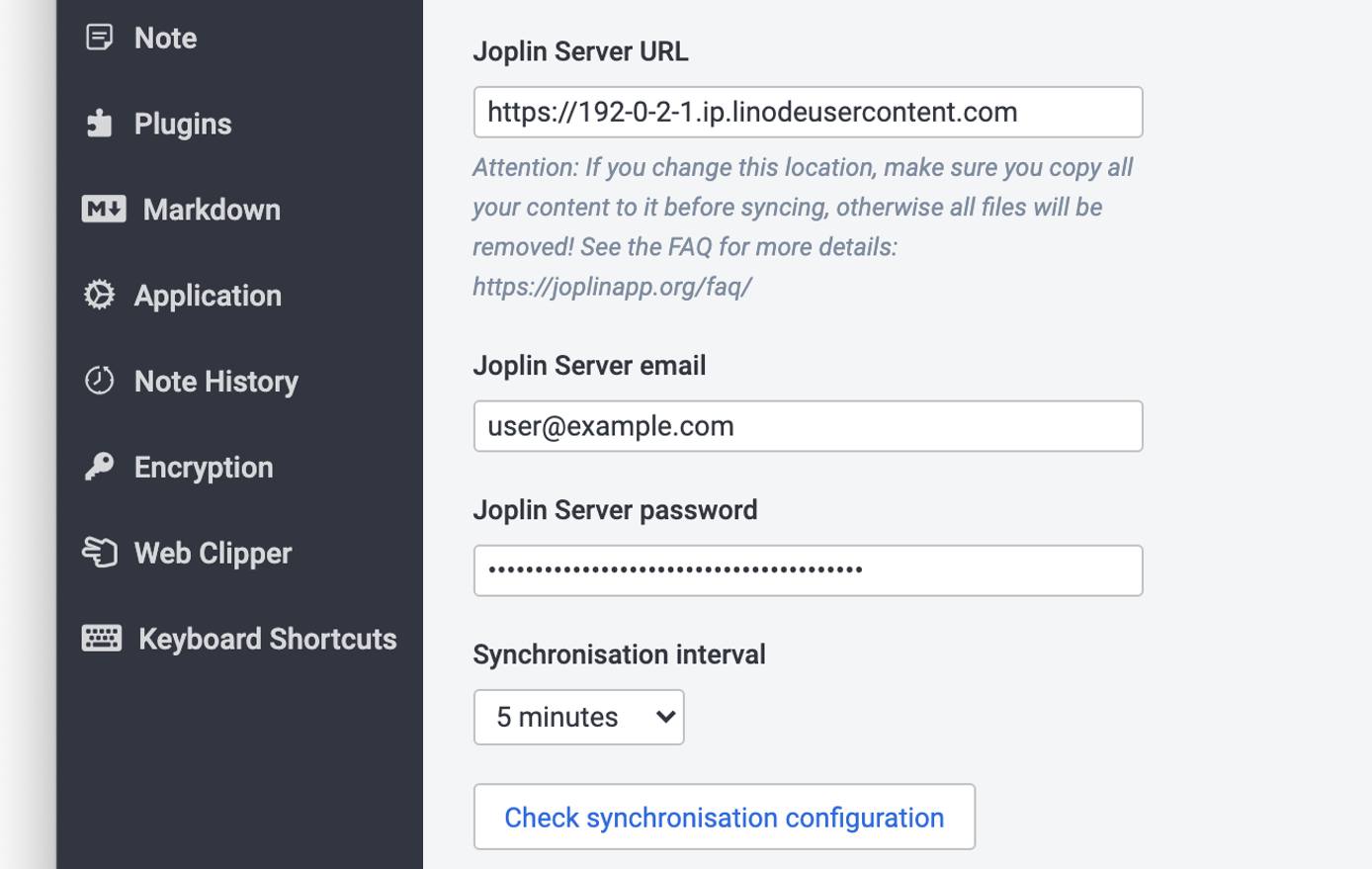Select the Web Clipper icon
This screenshot has width=1372, height=869.
[99, 552]
